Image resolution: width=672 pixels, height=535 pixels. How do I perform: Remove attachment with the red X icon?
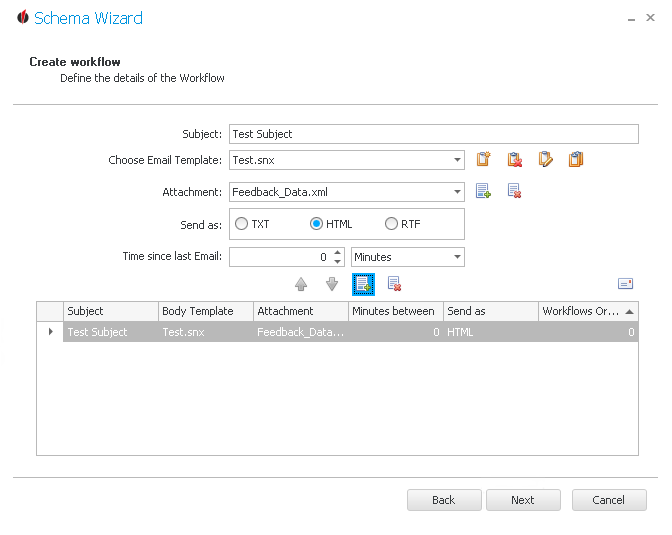tap(514, 191)
